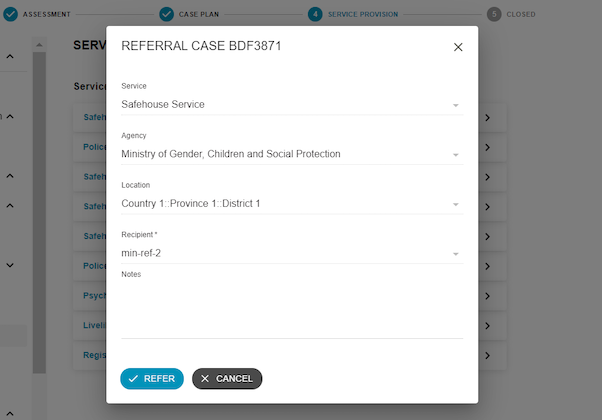Open the Location dropdown

click(292, 203)
